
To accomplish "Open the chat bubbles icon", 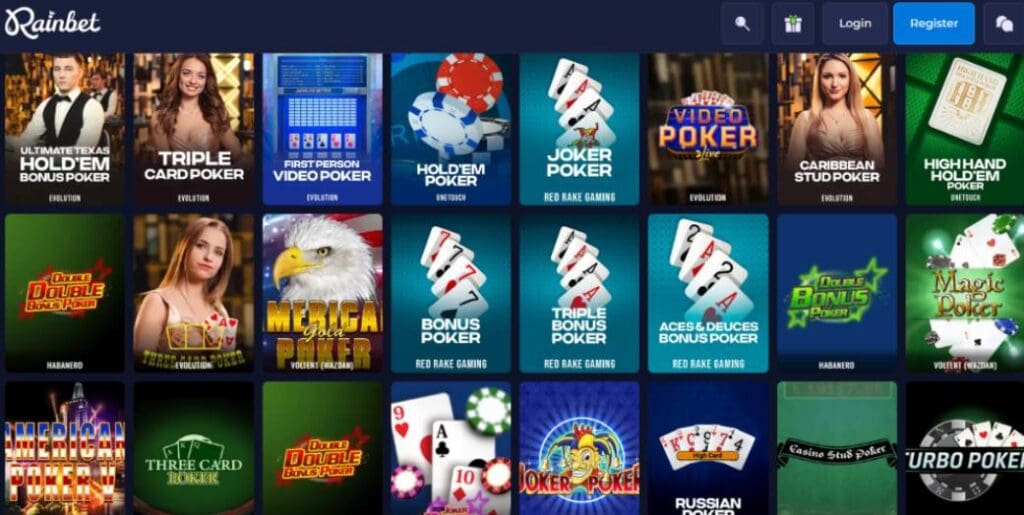I will [x=1004, y=23].
